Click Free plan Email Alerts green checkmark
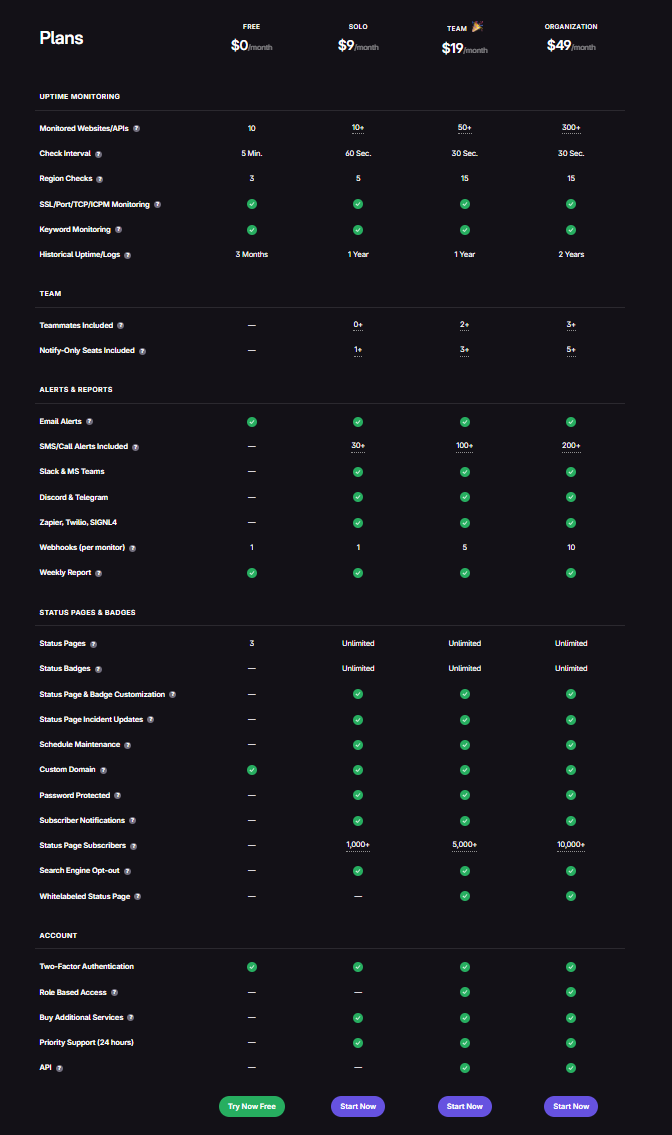 252,422
